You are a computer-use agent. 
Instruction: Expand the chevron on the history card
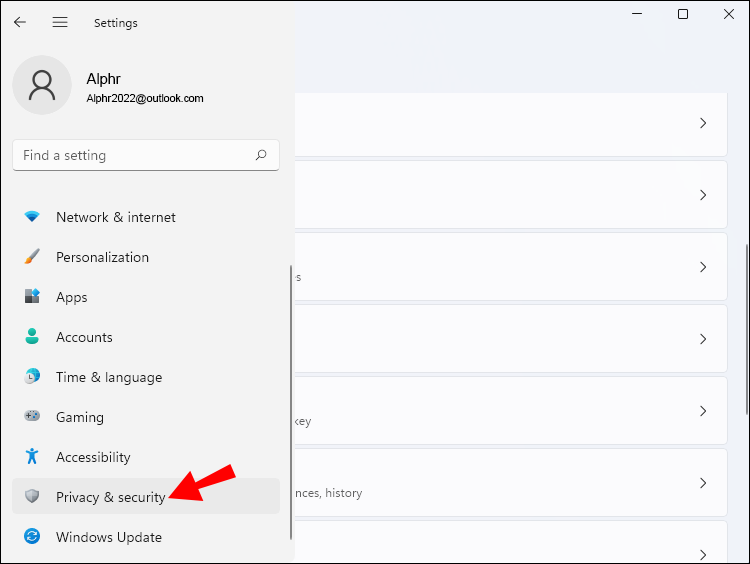[703, 483]
